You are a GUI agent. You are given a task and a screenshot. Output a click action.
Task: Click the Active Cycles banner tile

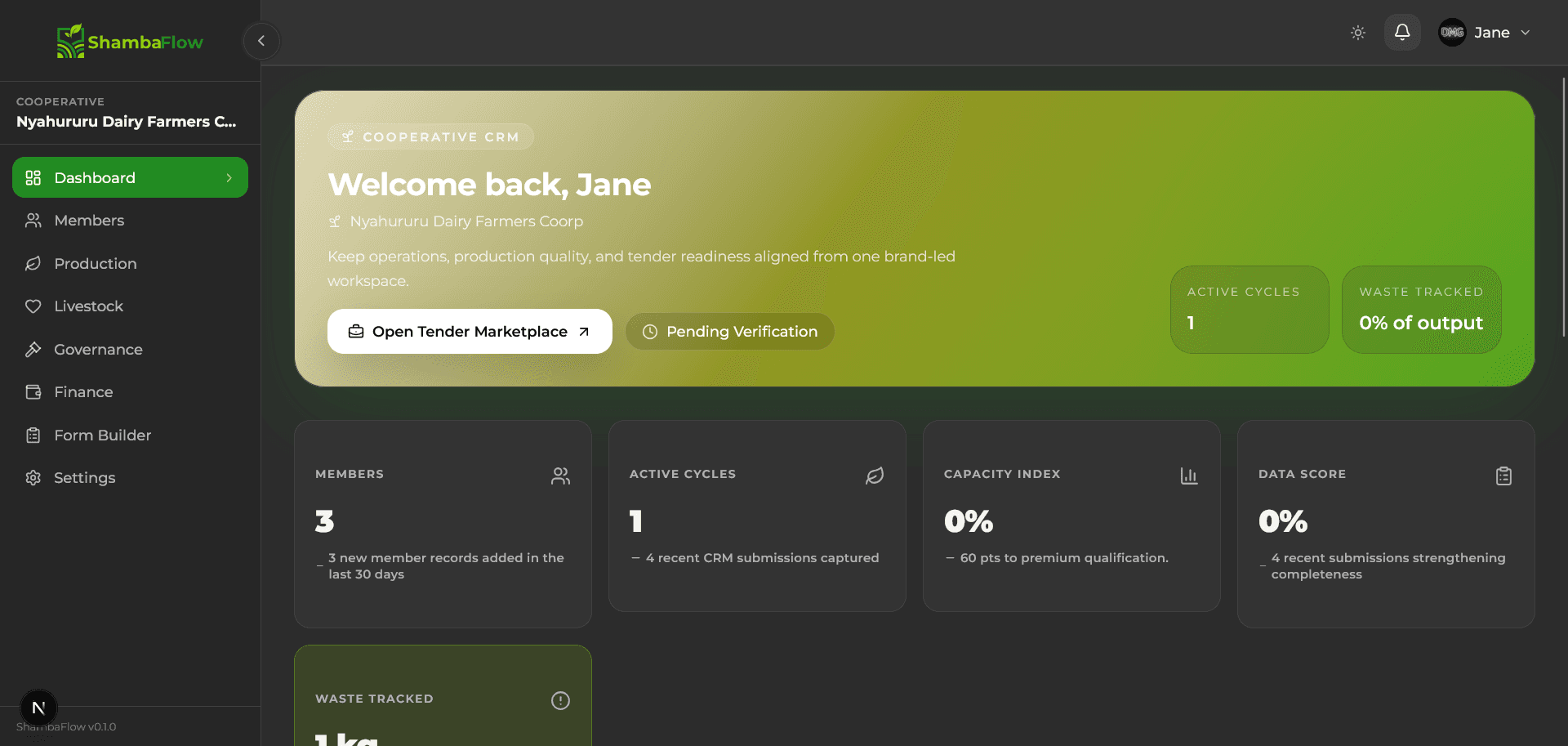[1249, 310]
